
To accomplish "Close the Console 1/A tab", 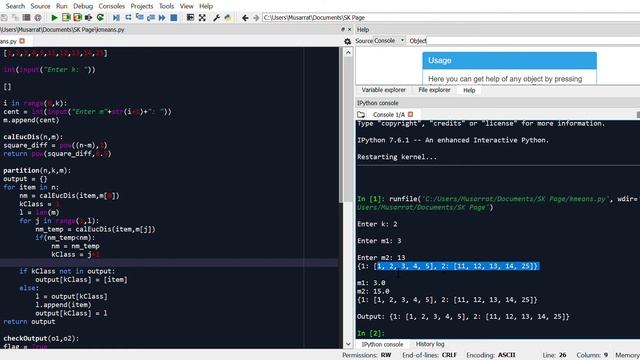I will coord(411,114).
